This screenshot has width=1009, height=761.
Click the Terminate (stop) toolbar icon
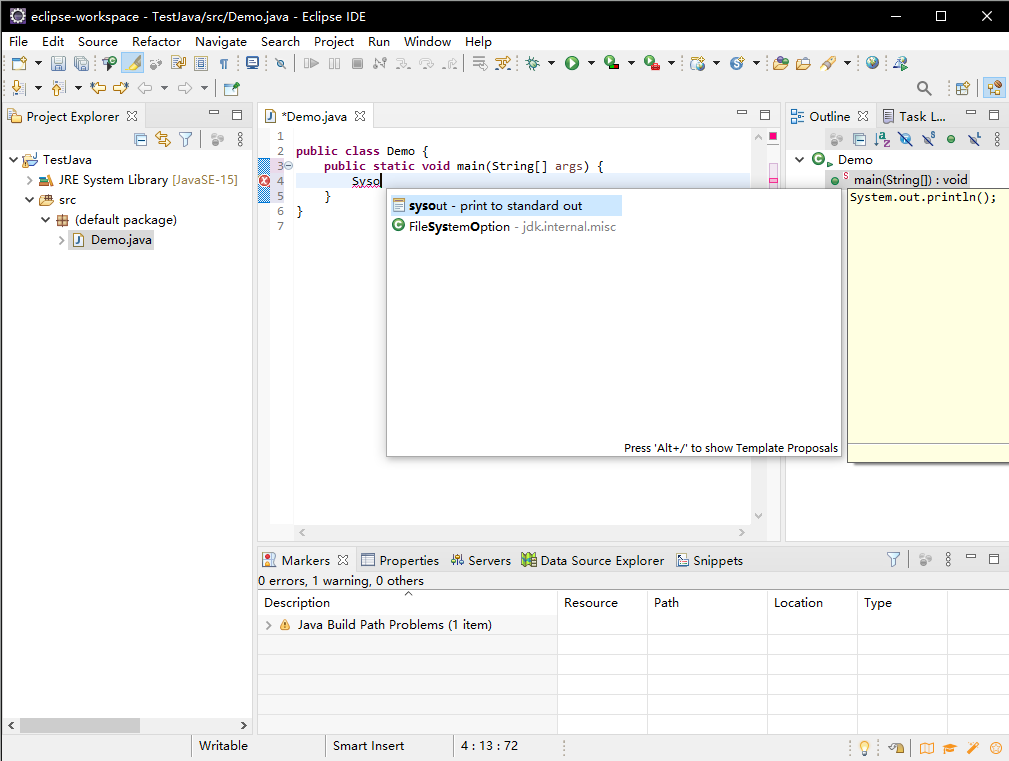pos(358,63)
